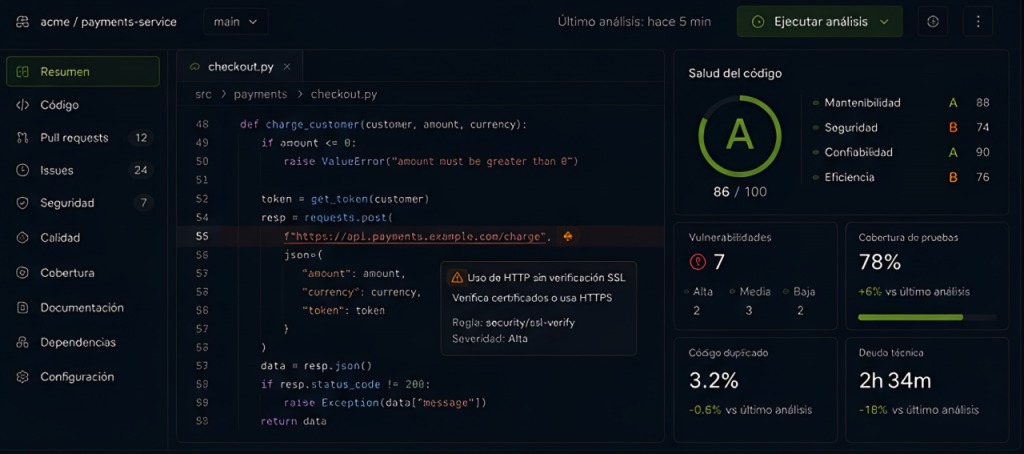The width and height of the screenshot is (1024, 454).
Task: Click the highlighted URL string on line 55
Action: (x=415, y=236)
